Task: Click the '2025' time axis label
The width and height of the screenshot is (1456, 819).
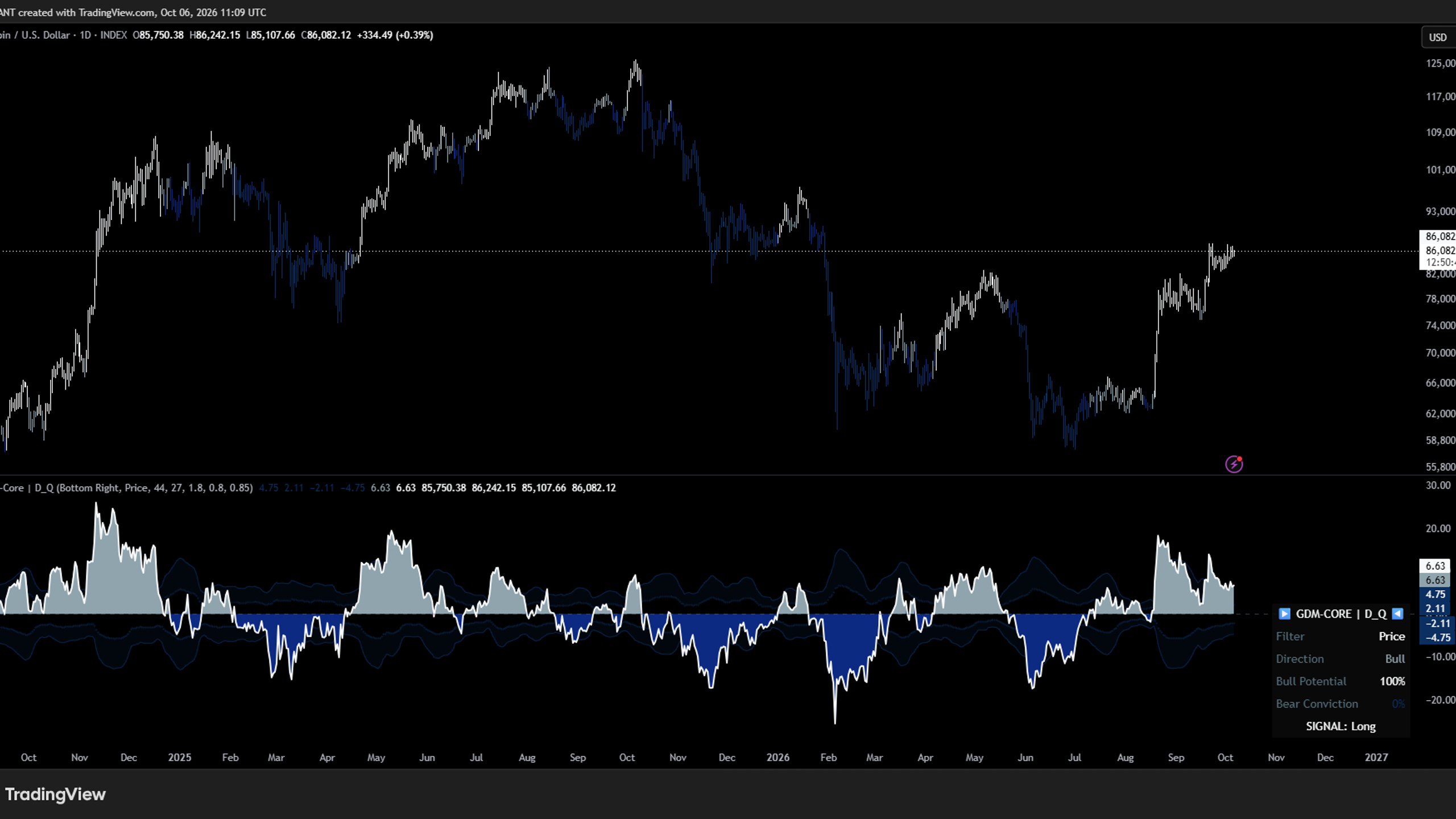Action: 180,757
